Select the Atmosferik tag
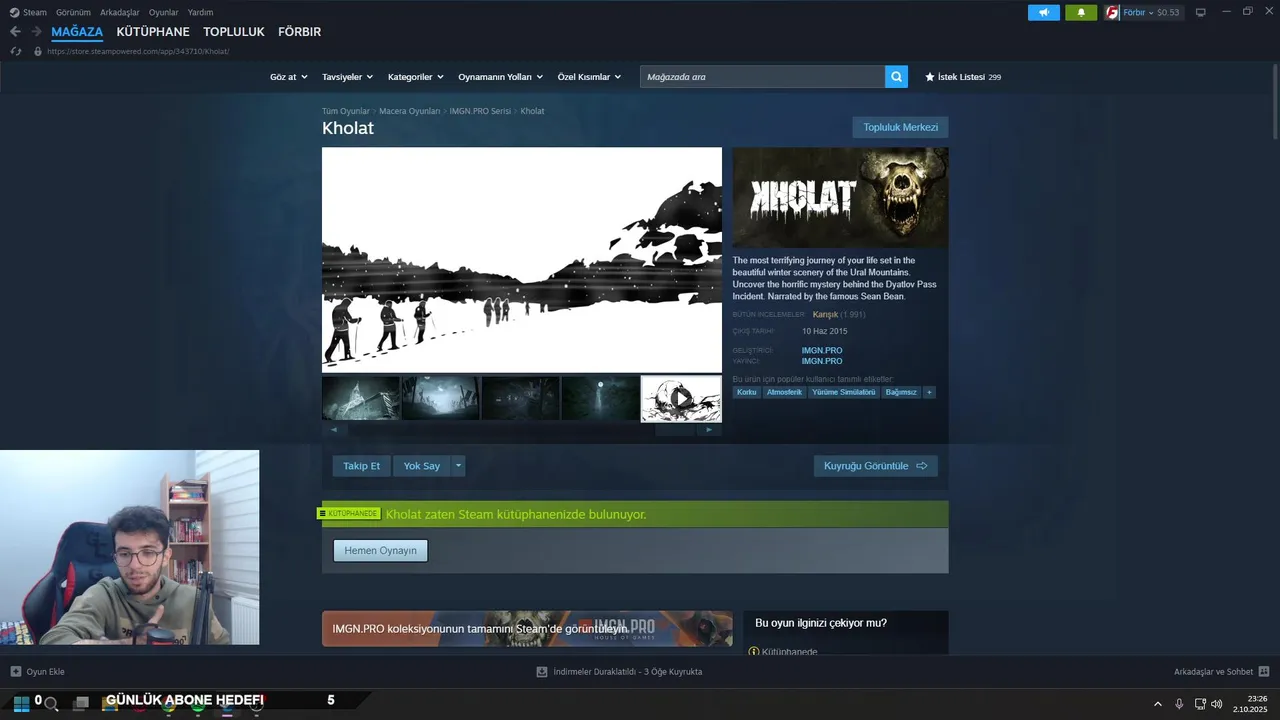This screenshot has height=720, width=1280. (785, 392)
